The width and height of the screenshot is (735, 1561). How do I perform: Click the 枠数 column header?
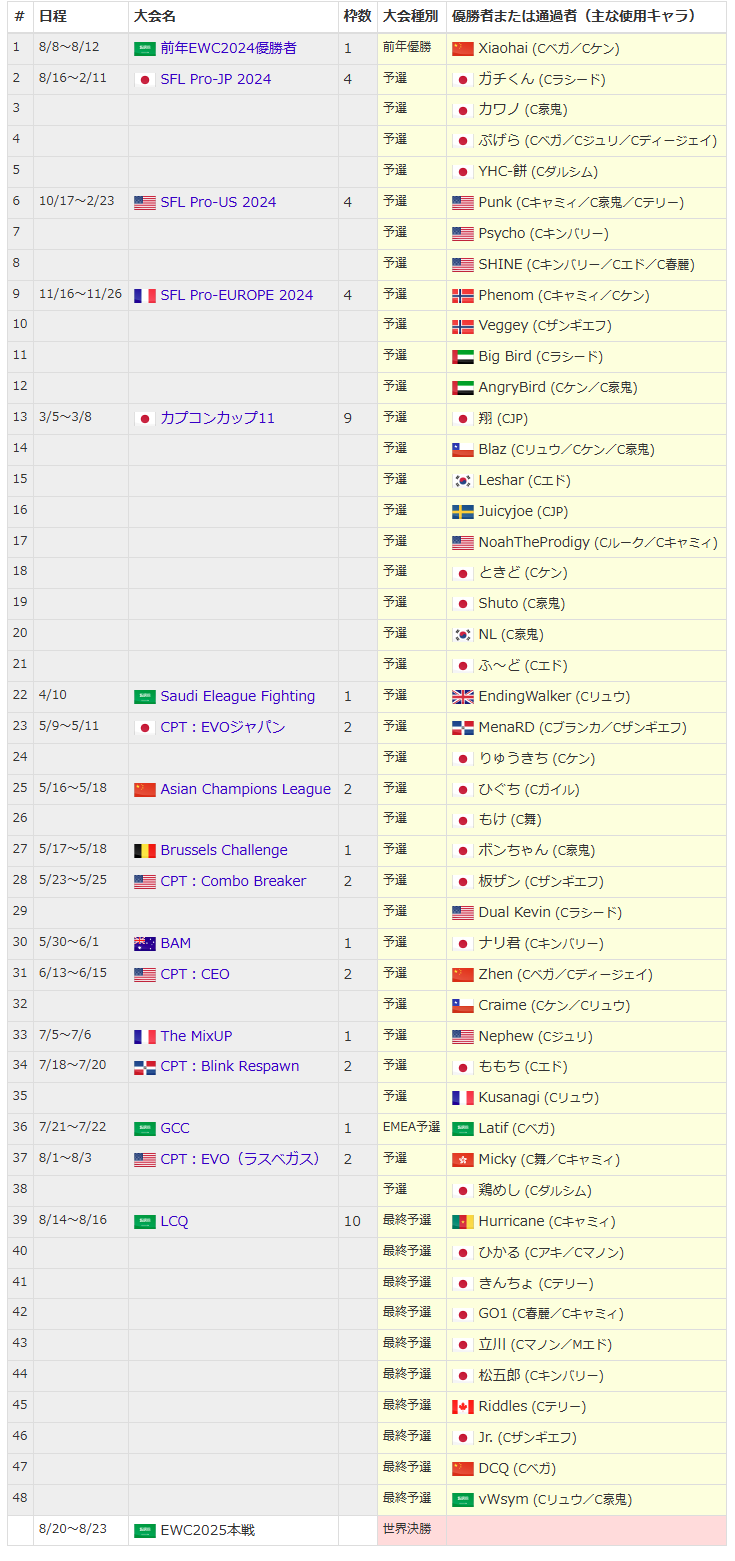[x=357, y=17]
